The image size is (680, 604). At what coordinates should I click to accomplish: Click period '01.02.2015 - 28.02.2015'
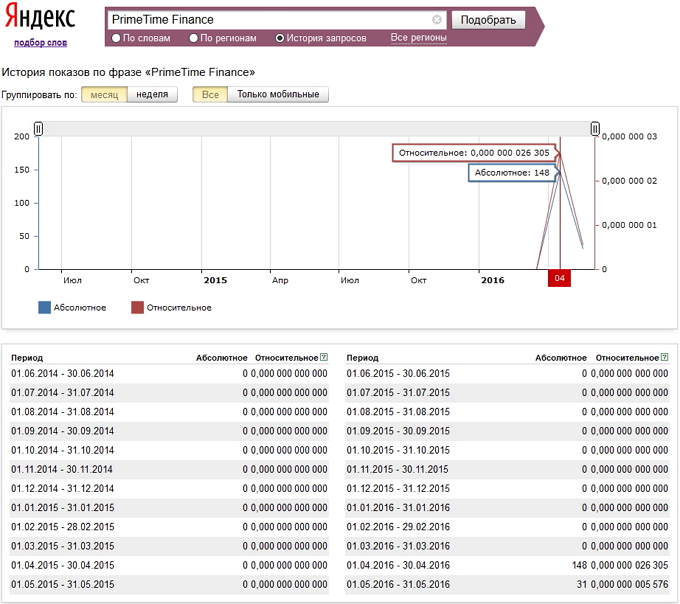pyautogui.click(x=62, y=527)
